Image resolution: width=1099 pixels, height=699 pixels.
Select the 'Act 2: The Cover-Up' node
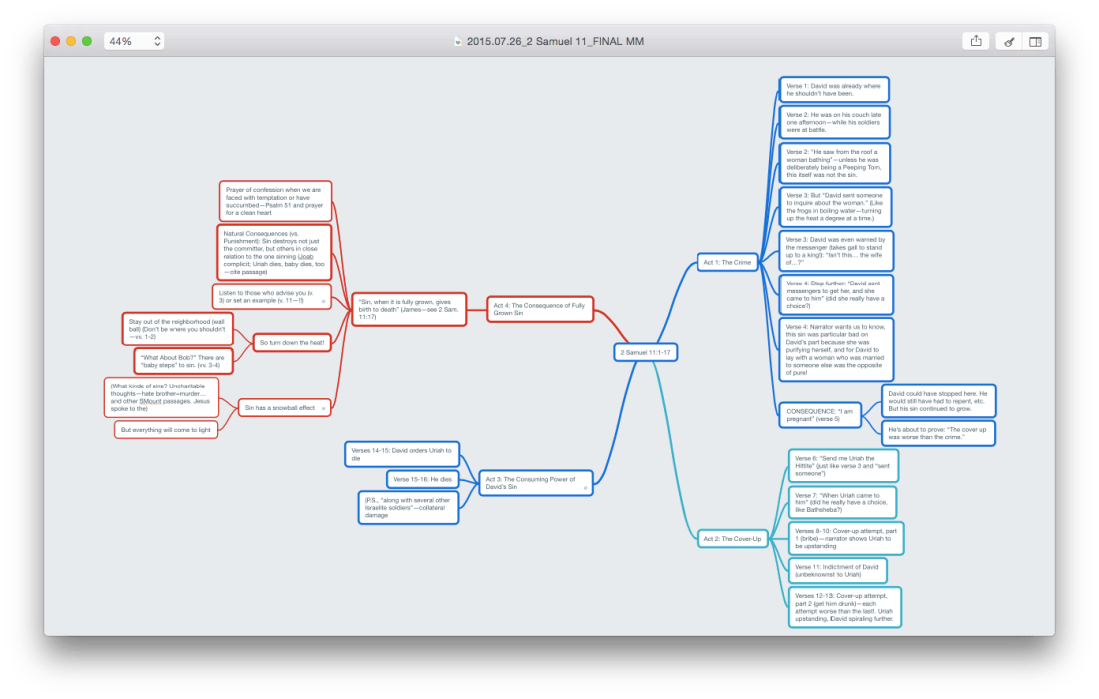pos(732,539)
